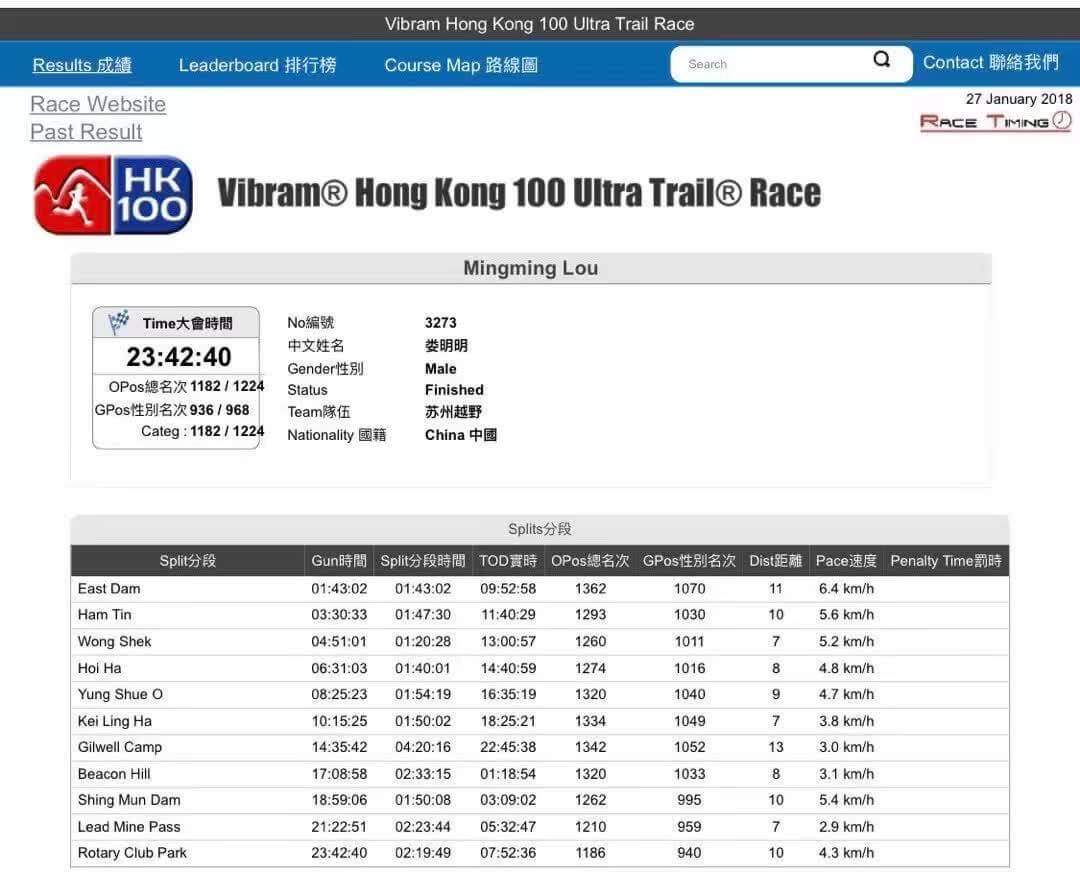Select the East Dam split row
The image size is (1080, 872).
(x=540, y=589)
